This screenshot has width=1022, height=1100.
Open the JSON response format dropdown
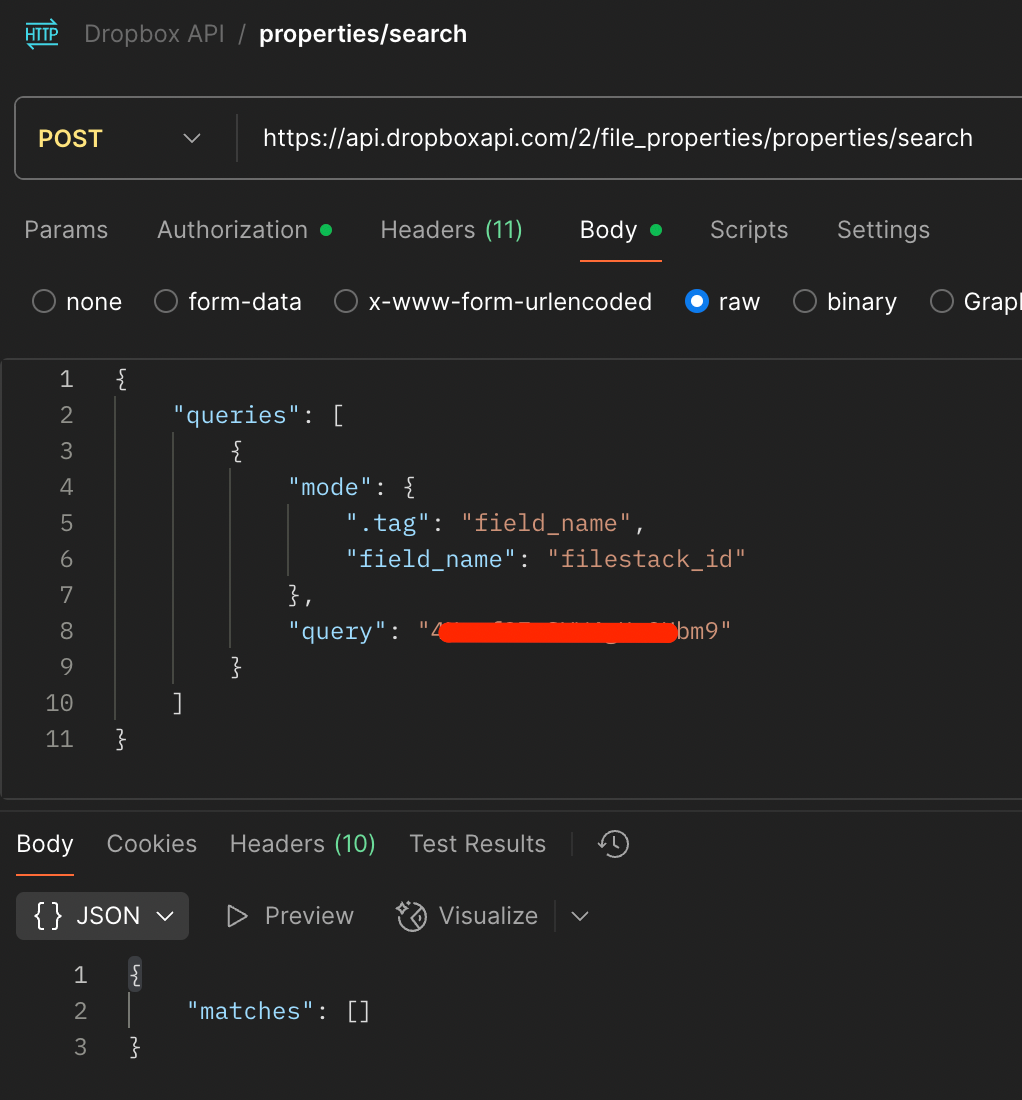pos(103,916)
